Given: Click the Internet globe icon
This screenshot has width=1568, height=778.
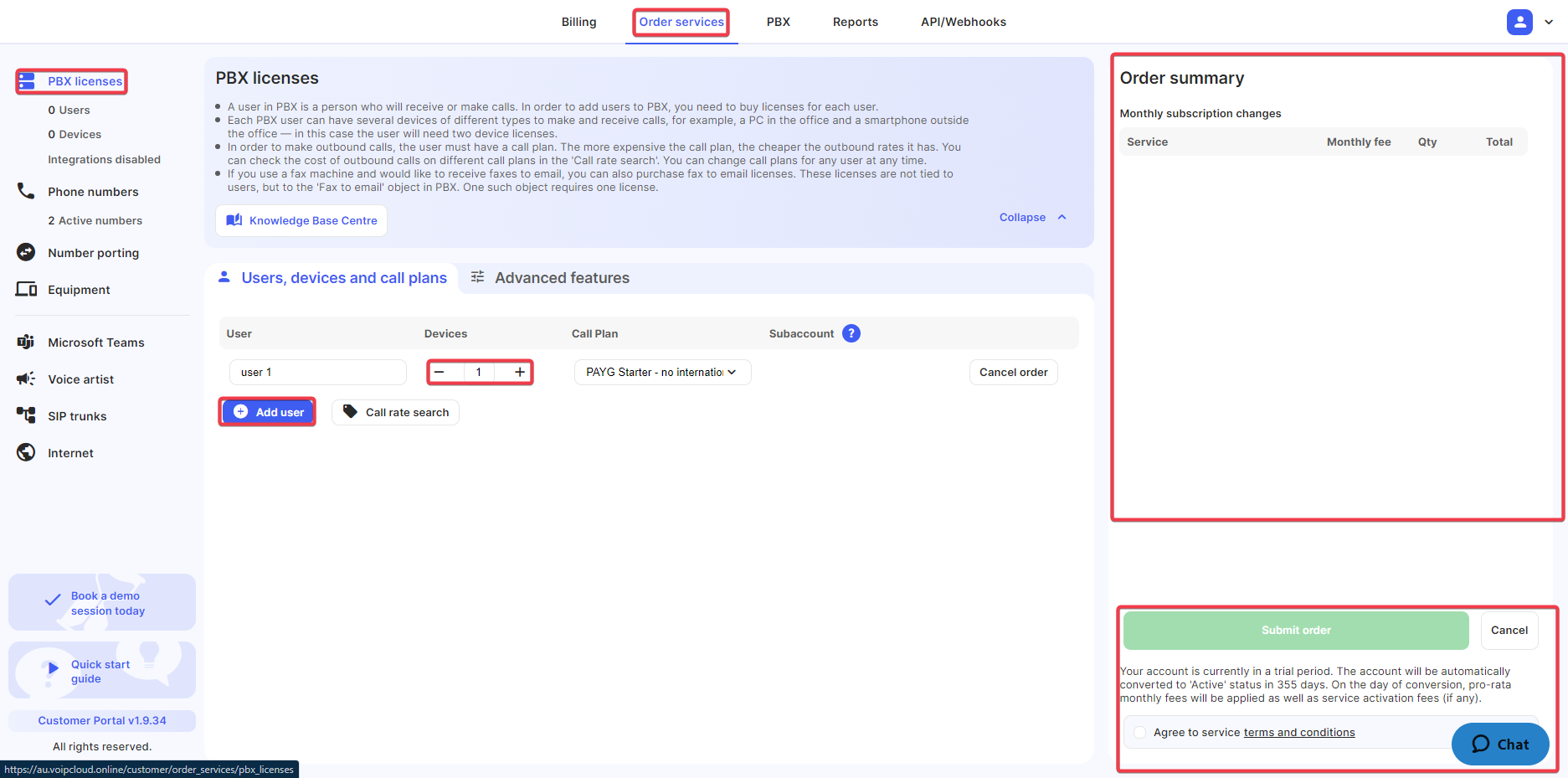Looking at the screenshot, I should click(26, 452).
